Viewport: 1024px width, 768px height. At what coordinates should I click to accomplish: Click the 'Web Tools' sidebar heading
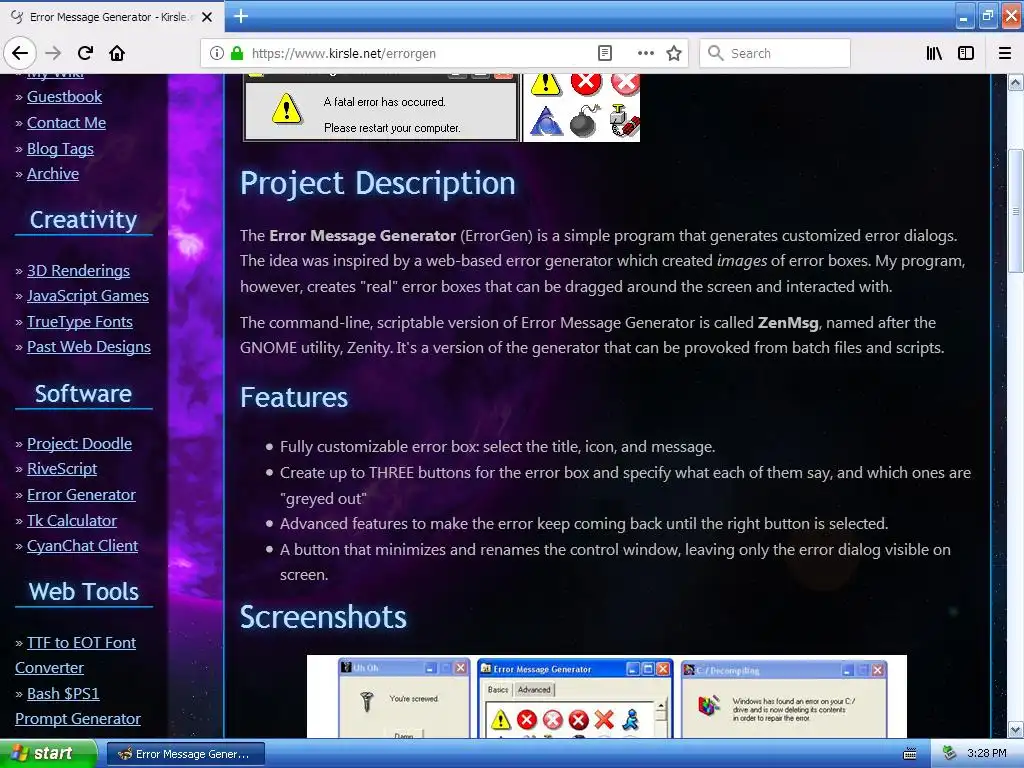click(x=84, y=592)
